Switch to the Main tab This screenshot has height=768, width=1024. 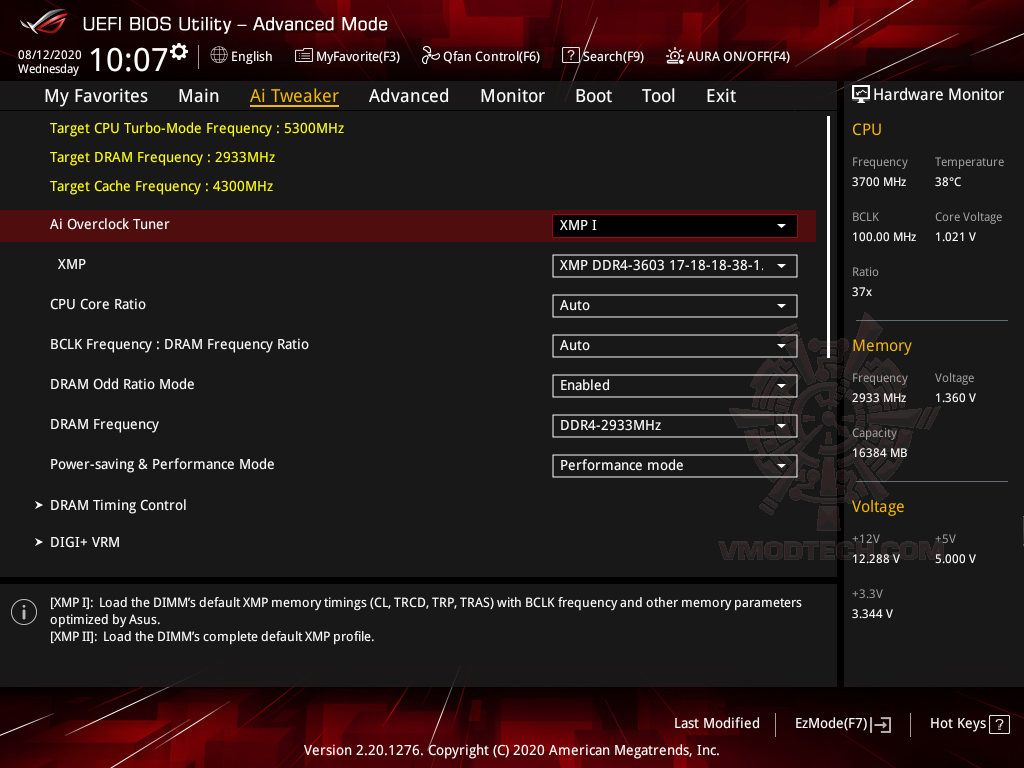coord(199,96)
